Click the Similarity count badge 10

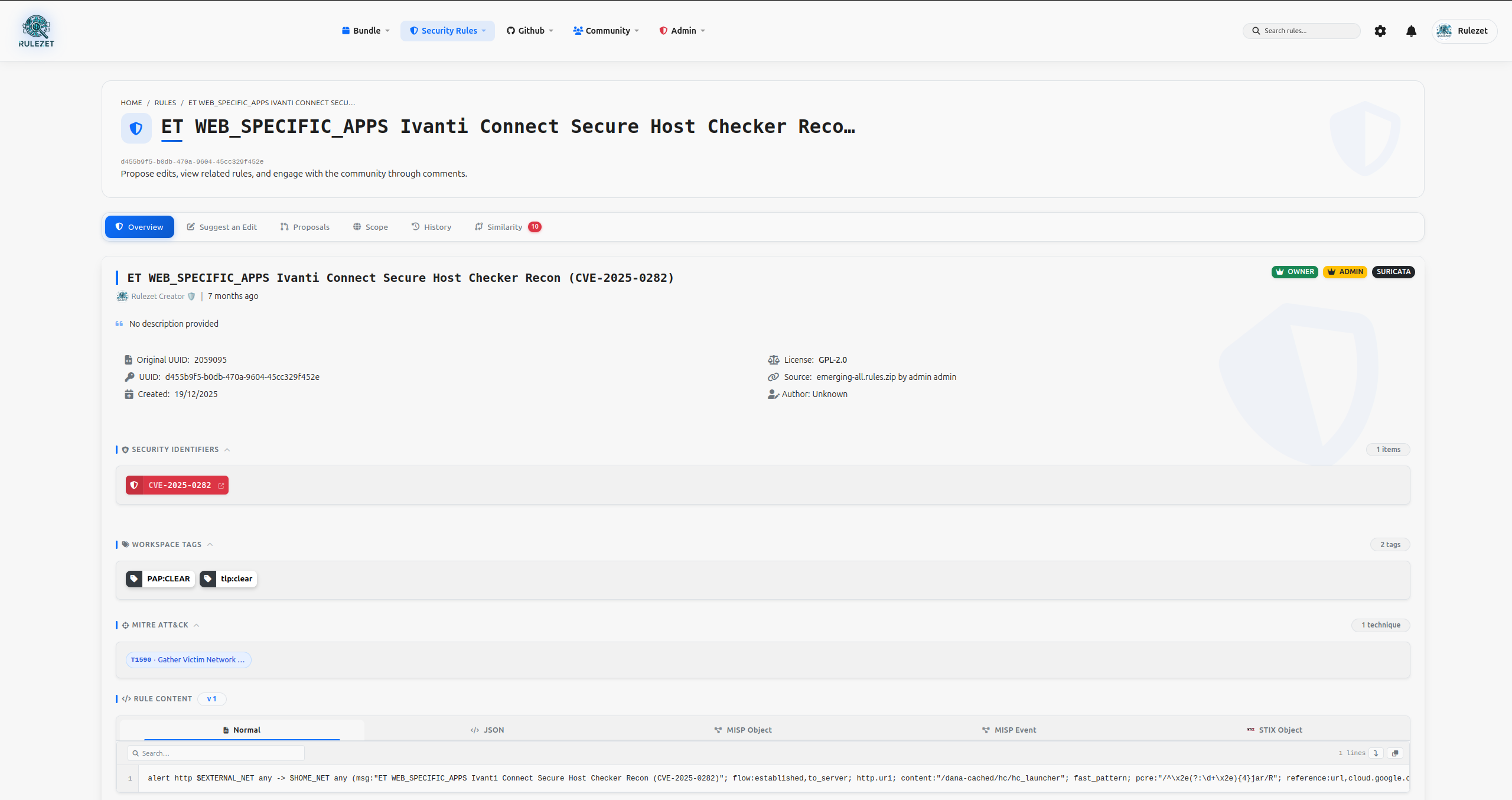[535, 227]
